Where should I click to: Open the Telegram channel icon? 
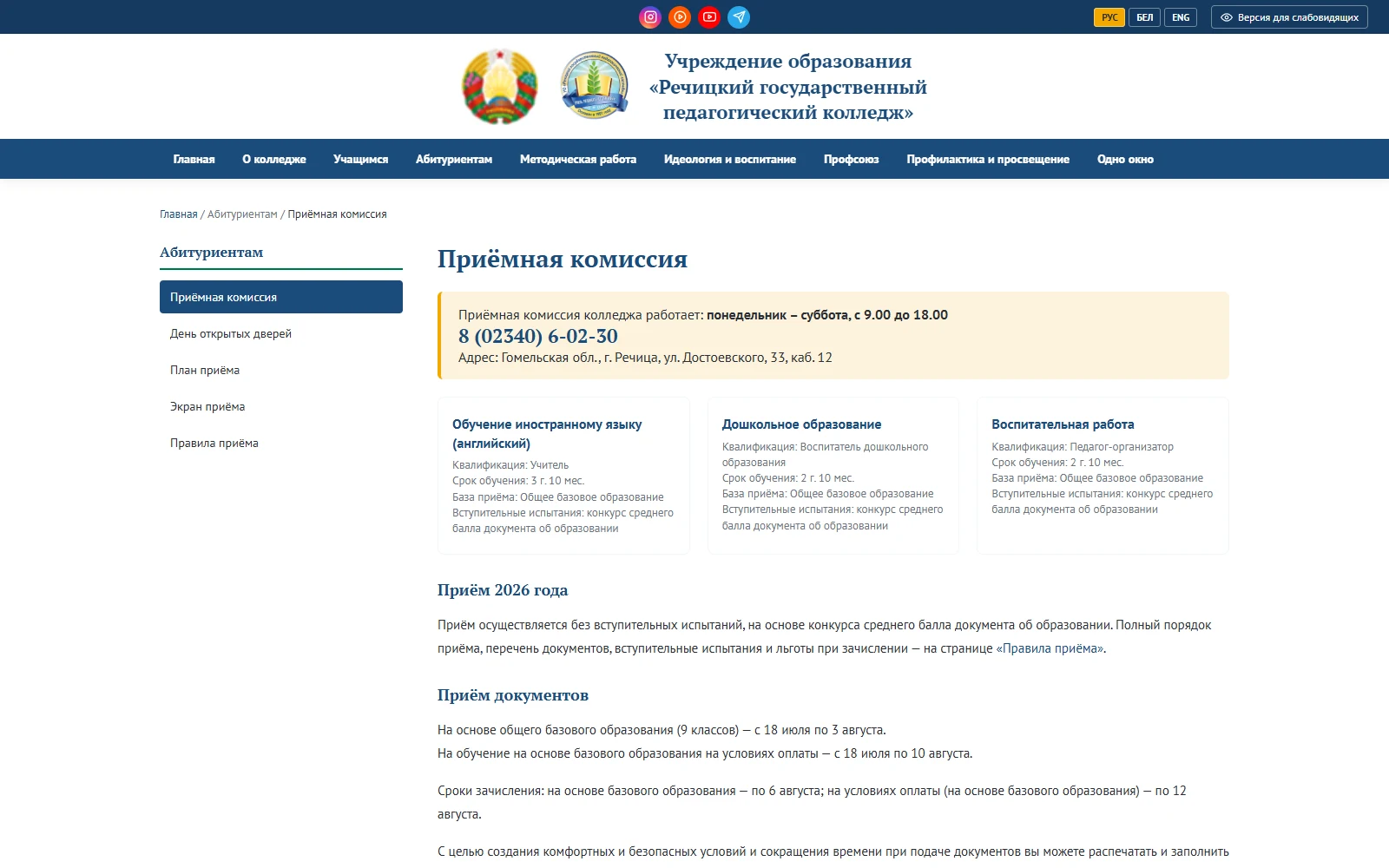tap(739, 17)
